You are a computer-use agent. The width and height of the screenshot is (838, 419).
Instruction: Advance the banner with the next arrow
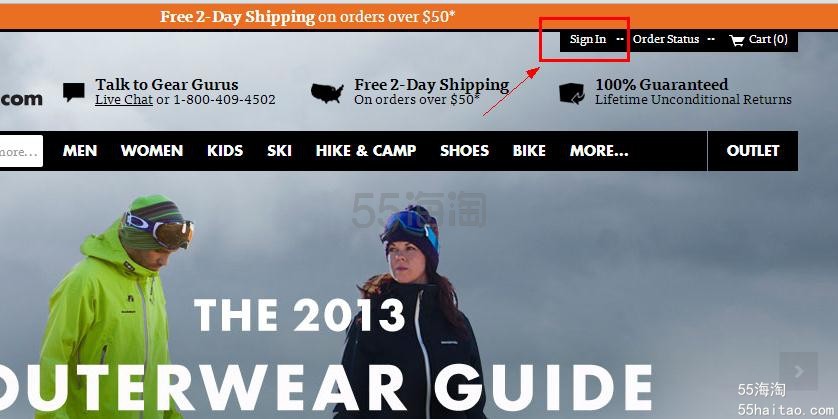798,371
